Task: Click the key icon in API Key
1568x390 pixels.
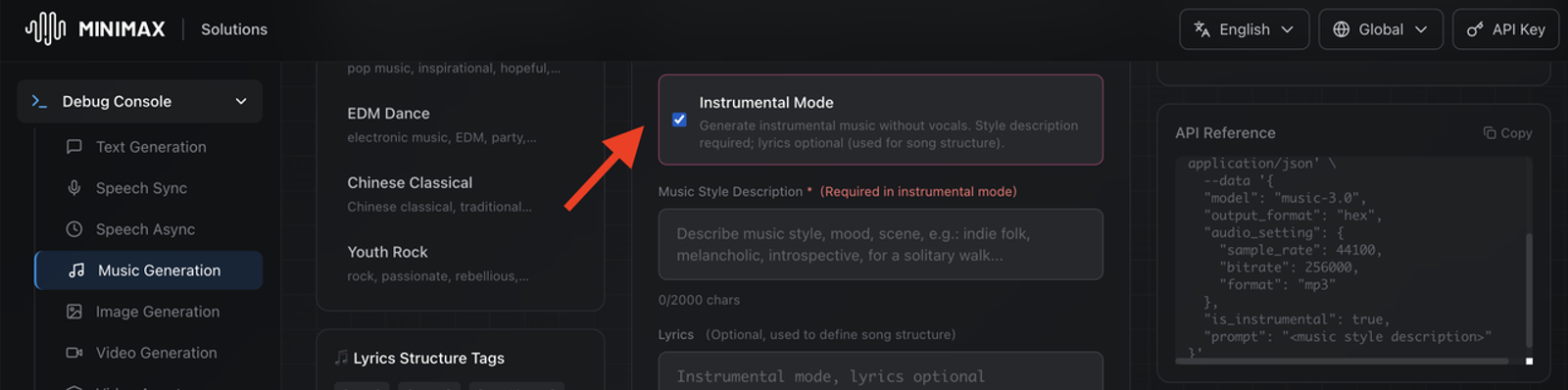Action: pos(1475,29)
